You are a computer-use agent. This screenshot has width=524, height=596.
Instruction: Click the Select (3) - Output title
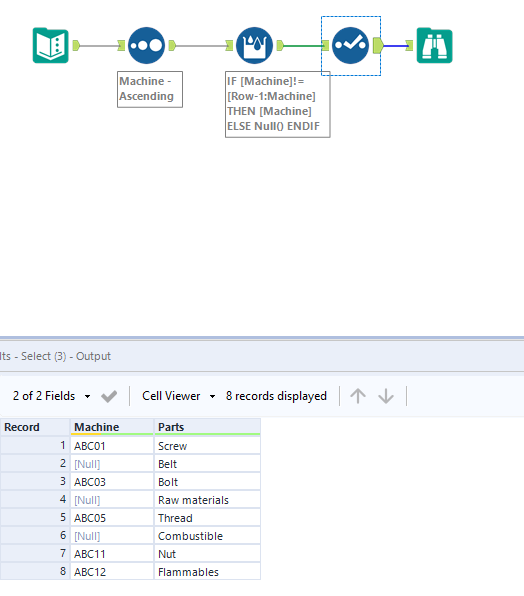(66, 356)
